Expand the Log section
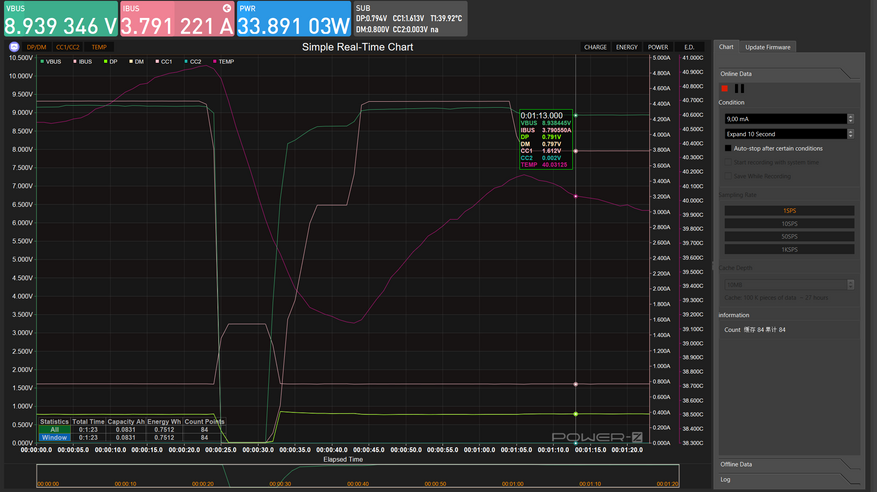 [x=727, y=480]
